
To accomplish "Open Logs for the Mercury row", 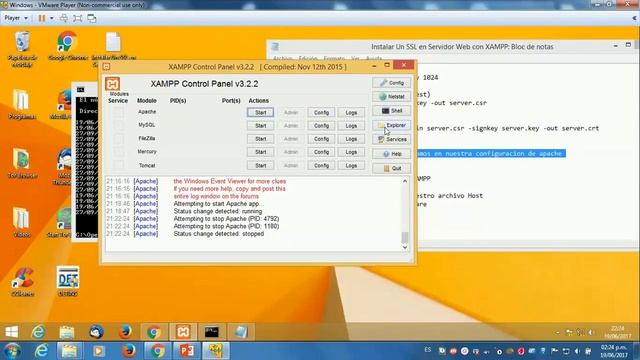I will [x=351, y=152].
